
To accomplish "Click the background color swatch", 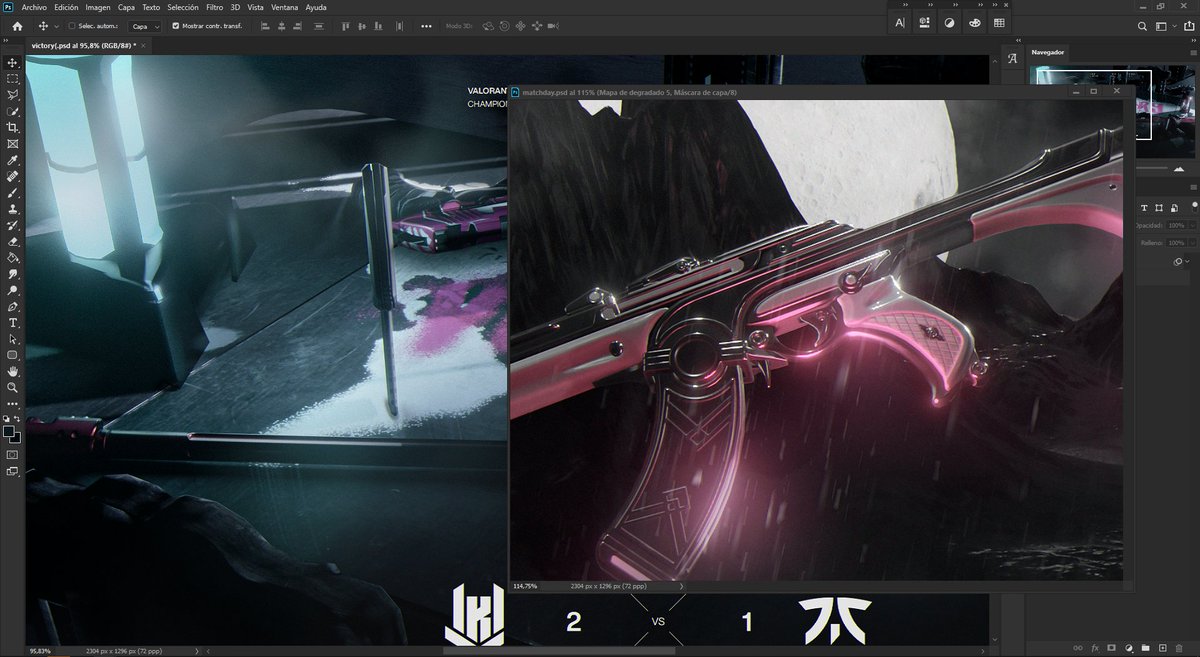I will [16, 438].
